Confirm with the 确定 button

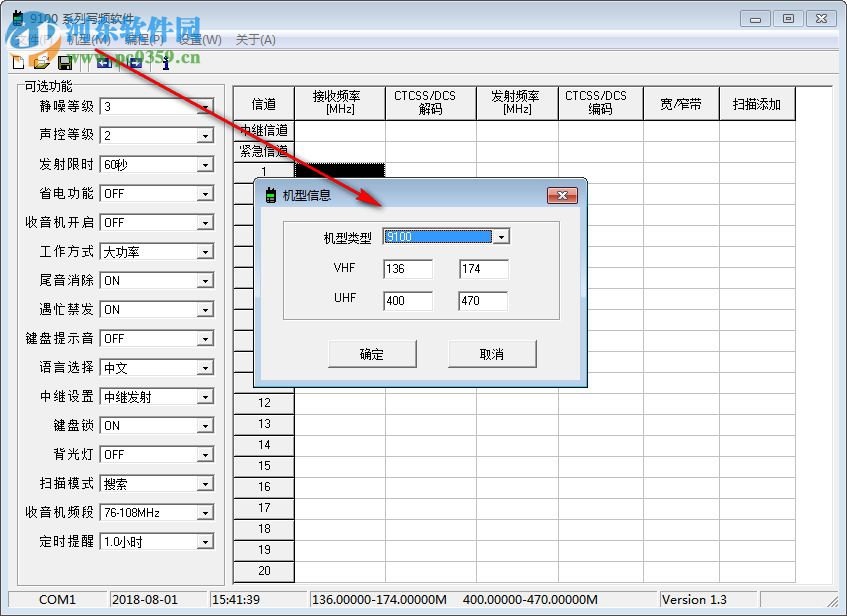372,354
